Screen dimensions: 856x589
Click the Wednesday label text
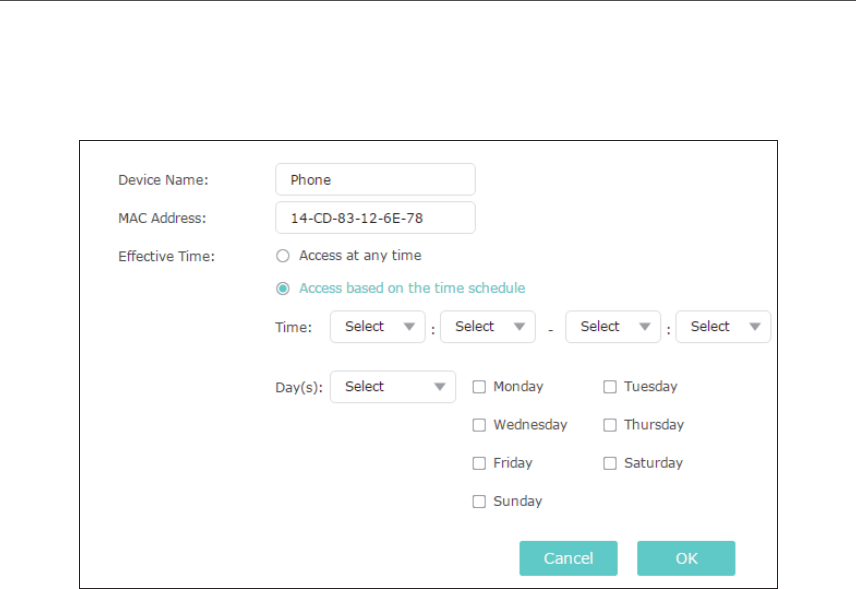tap(530, 425)
